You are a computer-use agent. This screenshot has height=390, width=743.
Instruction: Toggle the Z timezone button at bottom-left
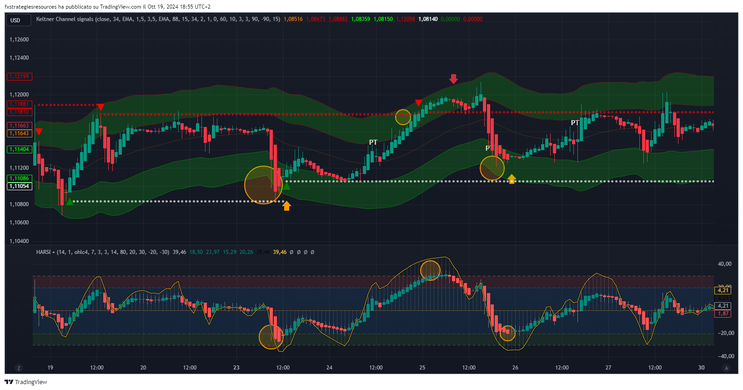18,368
